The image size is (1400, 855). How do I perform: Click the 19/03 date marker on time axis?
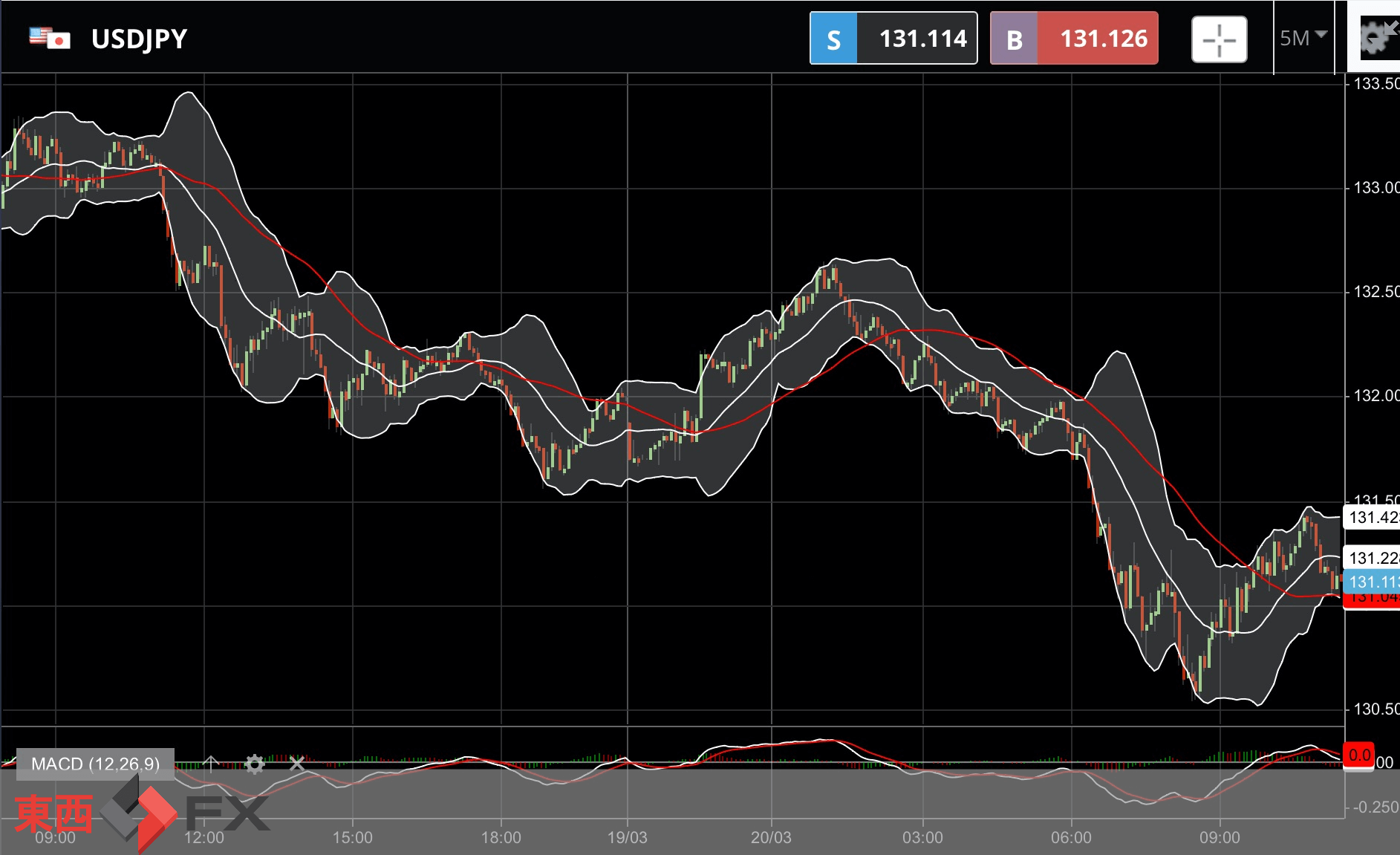pos(627,837)
